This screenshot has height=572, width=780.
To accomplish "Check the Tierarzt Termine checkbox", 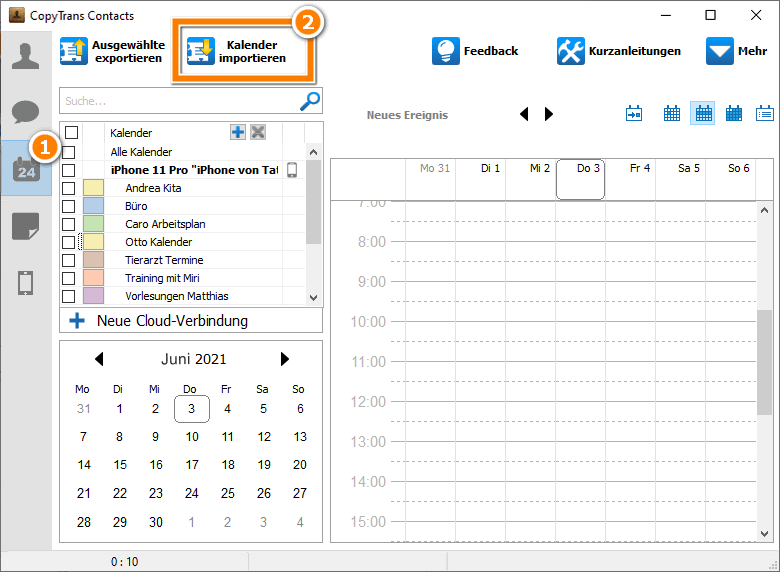I will [x=69, y=260].
